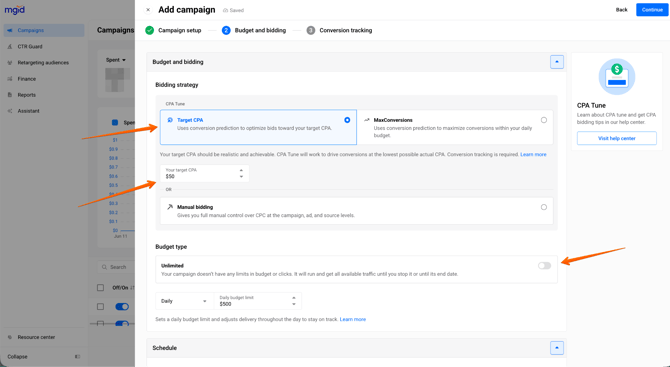Click the Reports icon
Screen dimensions: 670x367
(x=10, y=95)
